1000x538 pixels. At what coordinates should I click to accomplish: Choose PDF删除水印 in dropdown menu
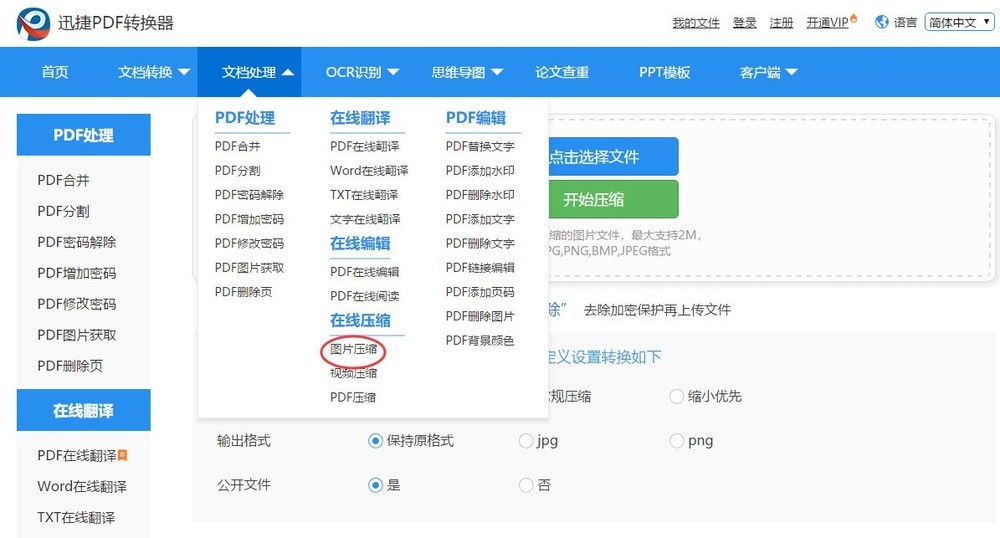click(x=480, y=195)
